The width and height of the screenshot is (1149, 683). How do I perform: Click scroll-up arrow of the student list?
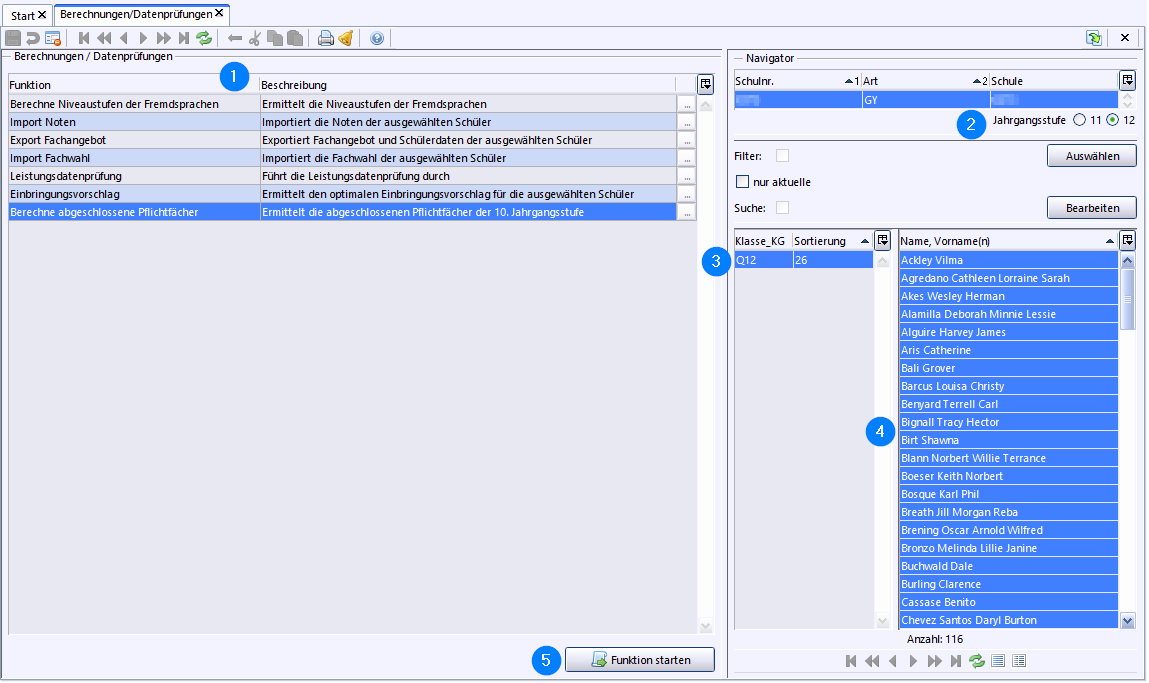pyautogui.click(x=1128, y=260)
